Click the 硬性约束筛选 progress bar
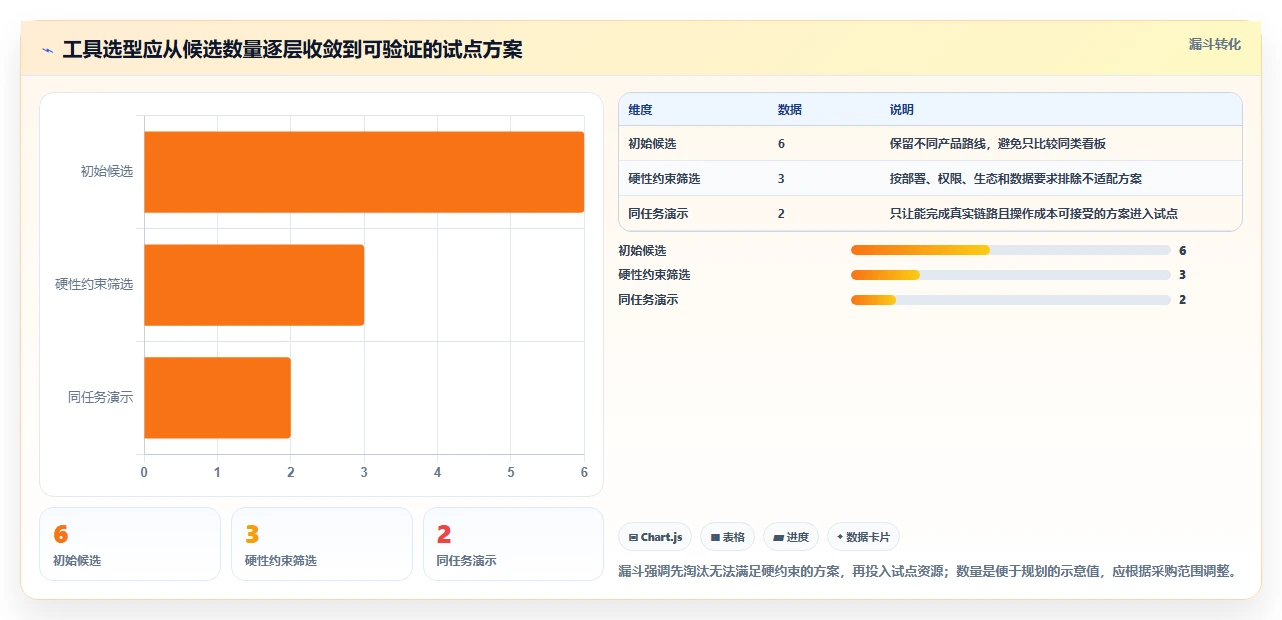This screenshot has width=1282, height=620. point(1010,275)
